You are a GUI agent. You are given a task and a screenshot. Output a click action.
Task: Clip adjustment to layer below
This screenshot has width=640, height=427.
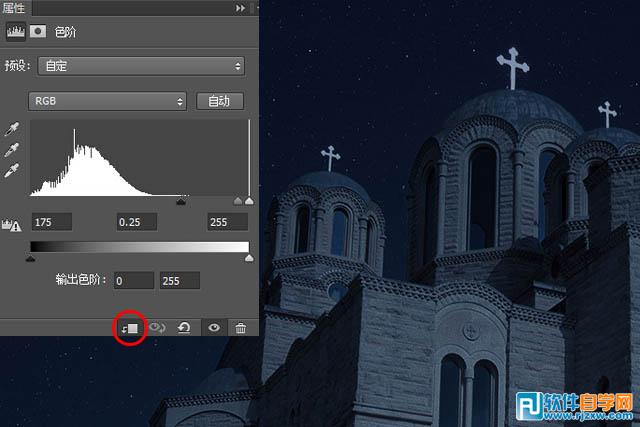130,328
